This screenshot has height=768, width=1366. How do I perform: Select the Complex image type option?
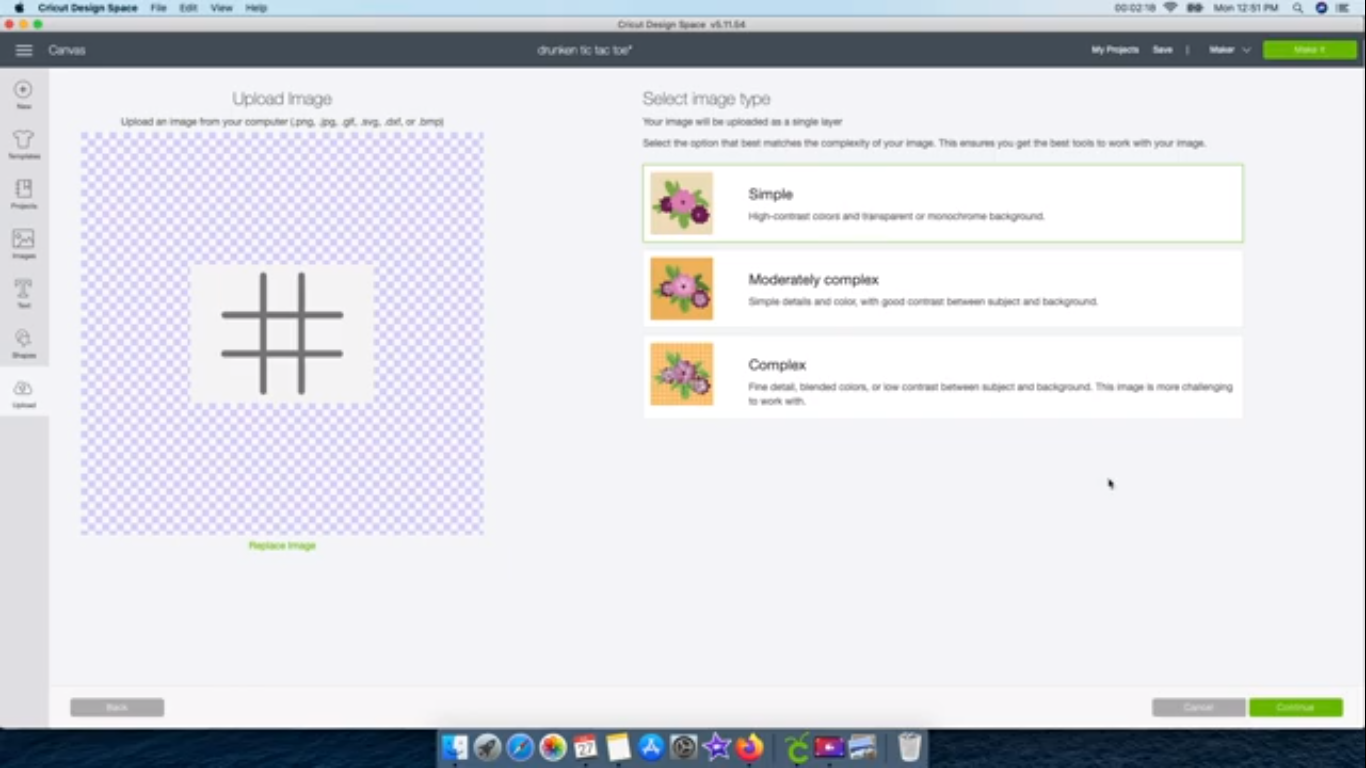tap(942, 376)
